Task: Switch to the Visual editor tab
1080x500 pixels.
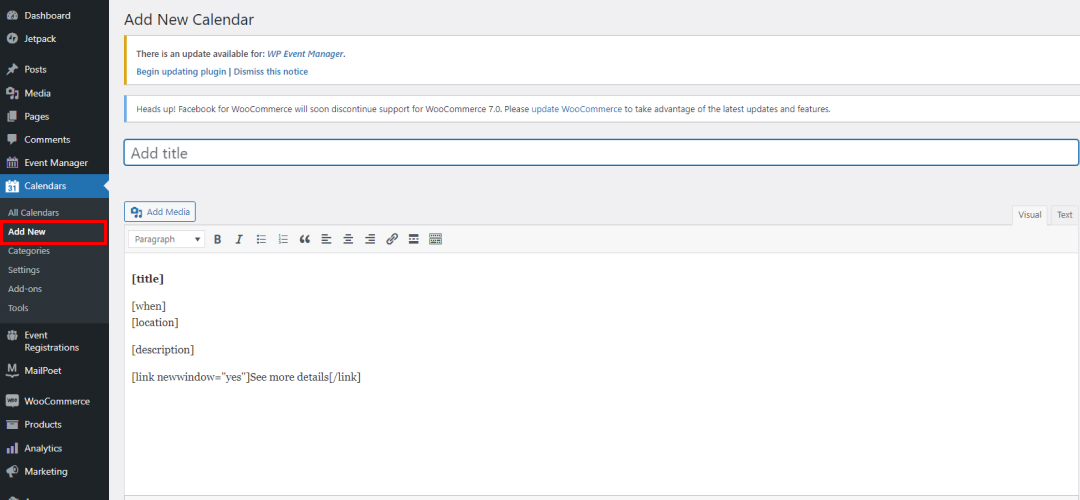Action: (1030, 215)
